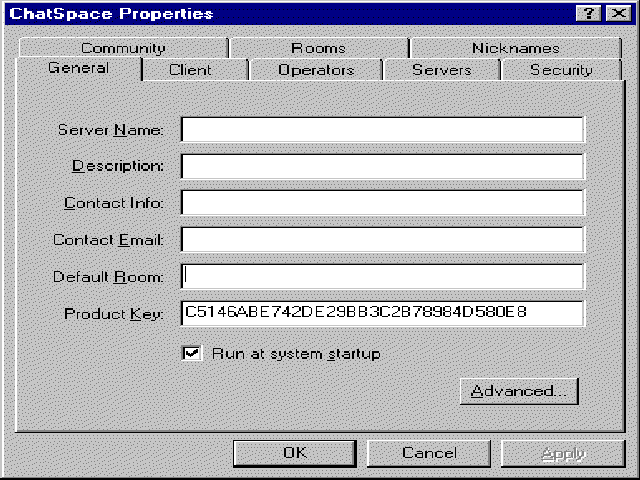Focus the Description text box
The height and width of the screenshot is (480, 640).
coord(382,166)
